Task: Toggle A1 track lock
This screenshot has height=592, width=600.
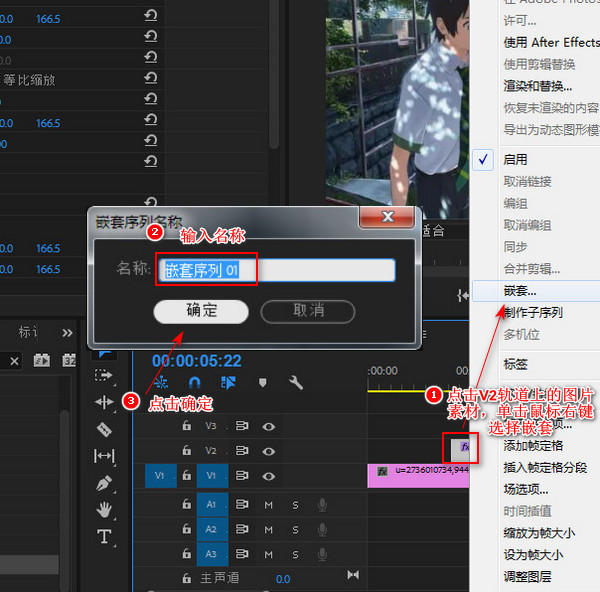Action: pos(187,504)
